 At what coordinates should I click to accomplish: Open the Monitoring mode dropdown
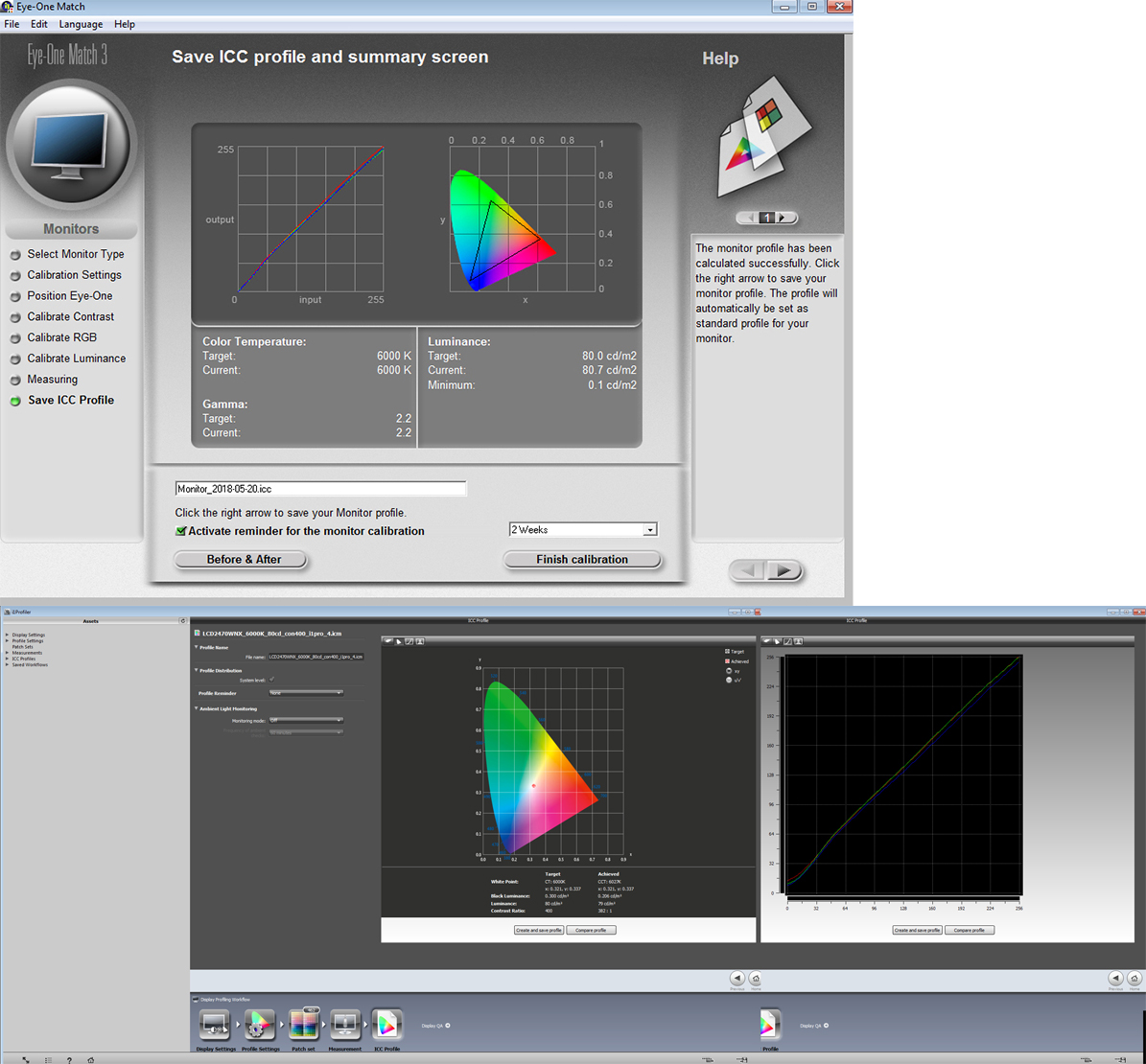point(306,720)
